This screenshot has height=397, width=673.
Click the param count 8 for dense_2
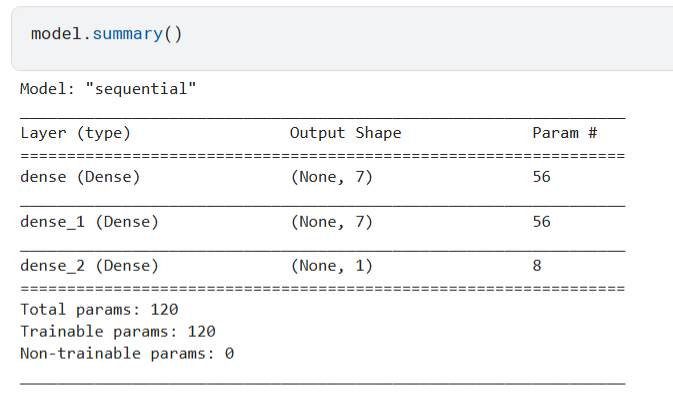pos(537,266)
